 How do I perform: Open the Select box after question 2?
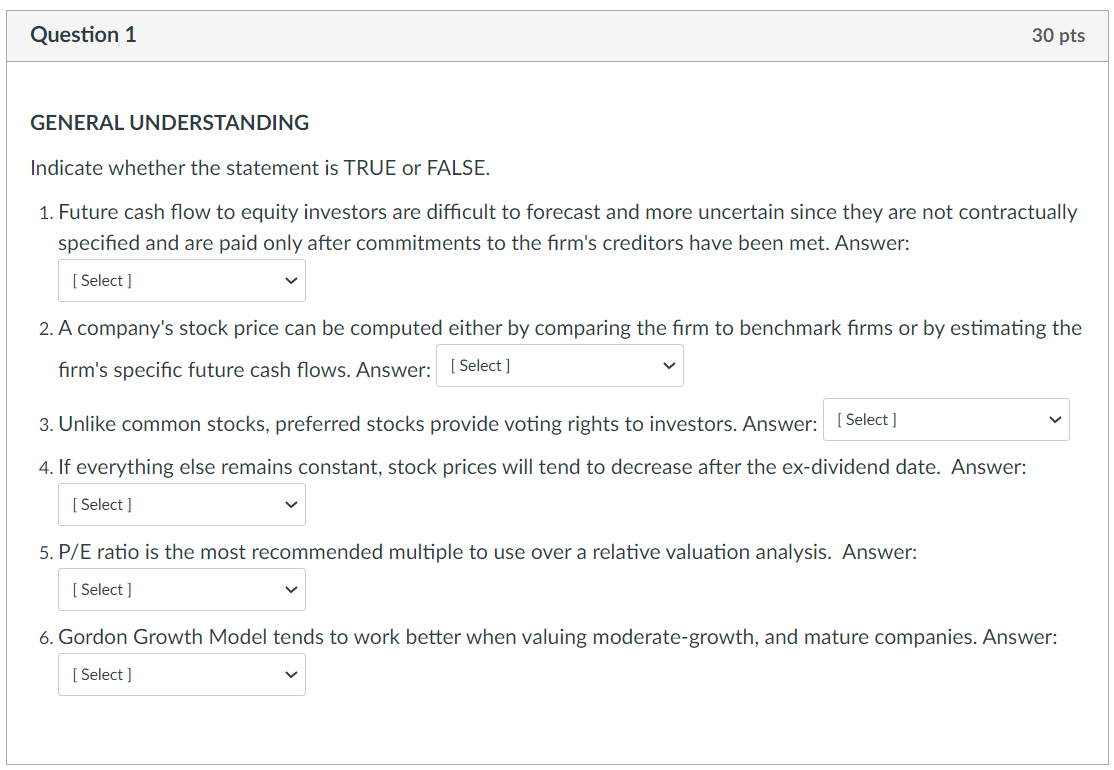[x=559, y=365]
